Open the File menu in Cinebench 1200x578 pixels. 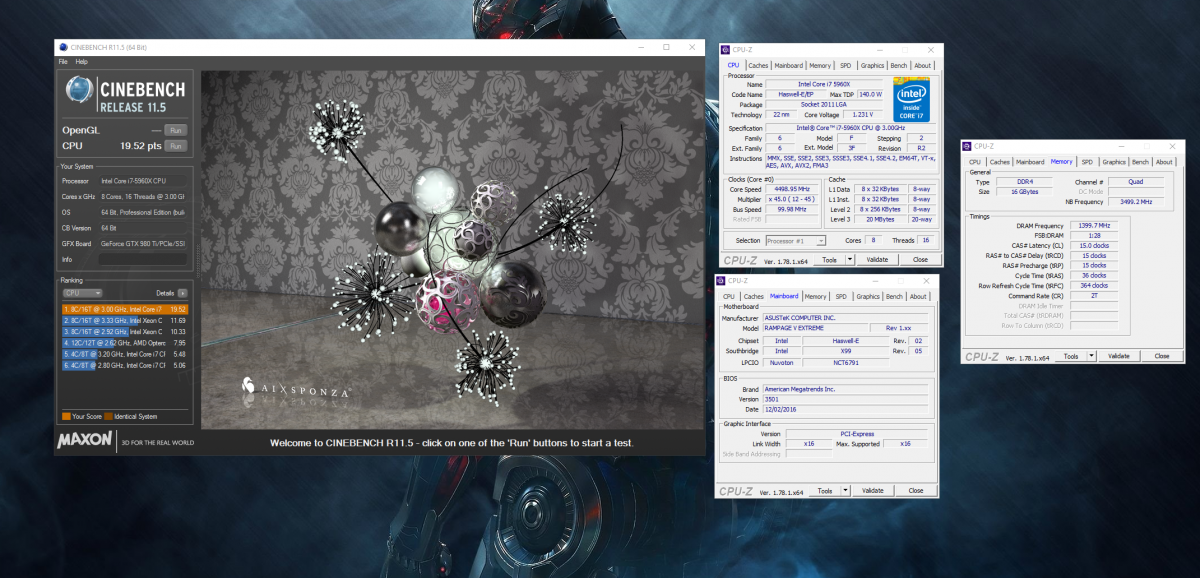(x=63, y=62)
